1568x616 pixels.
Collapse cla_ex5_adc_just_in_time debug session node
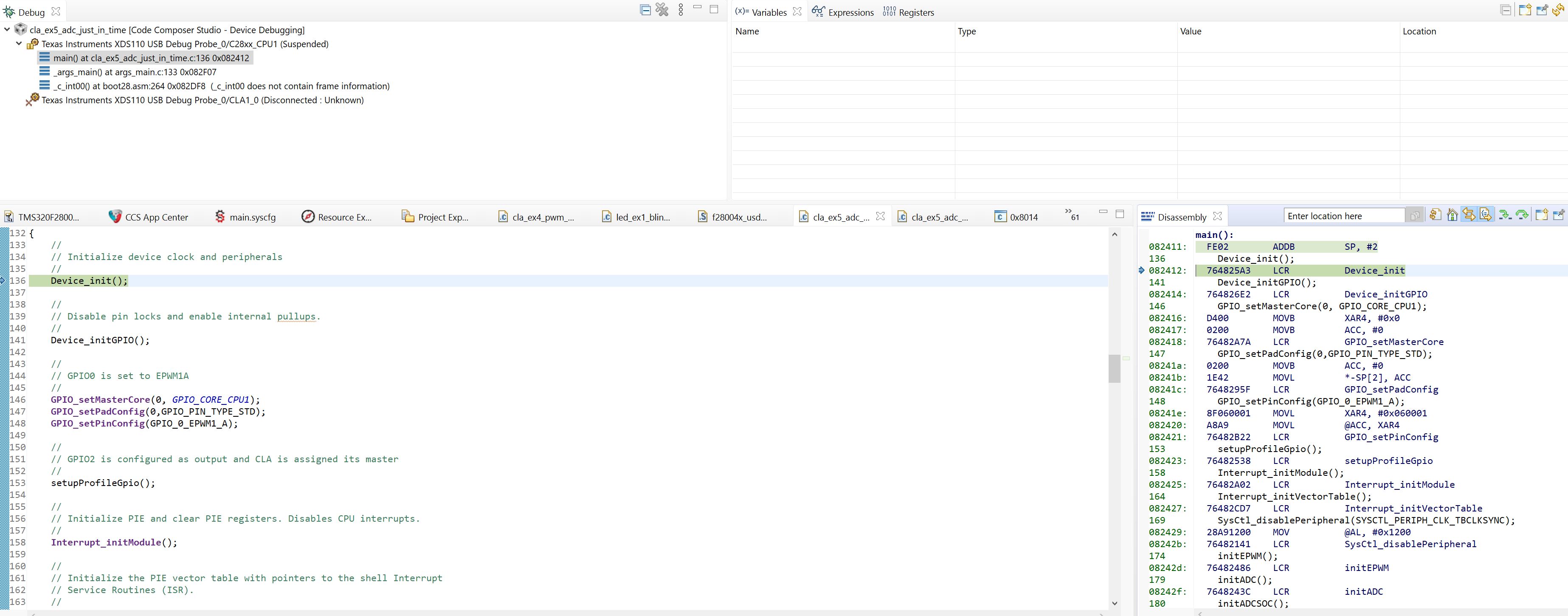7,29
